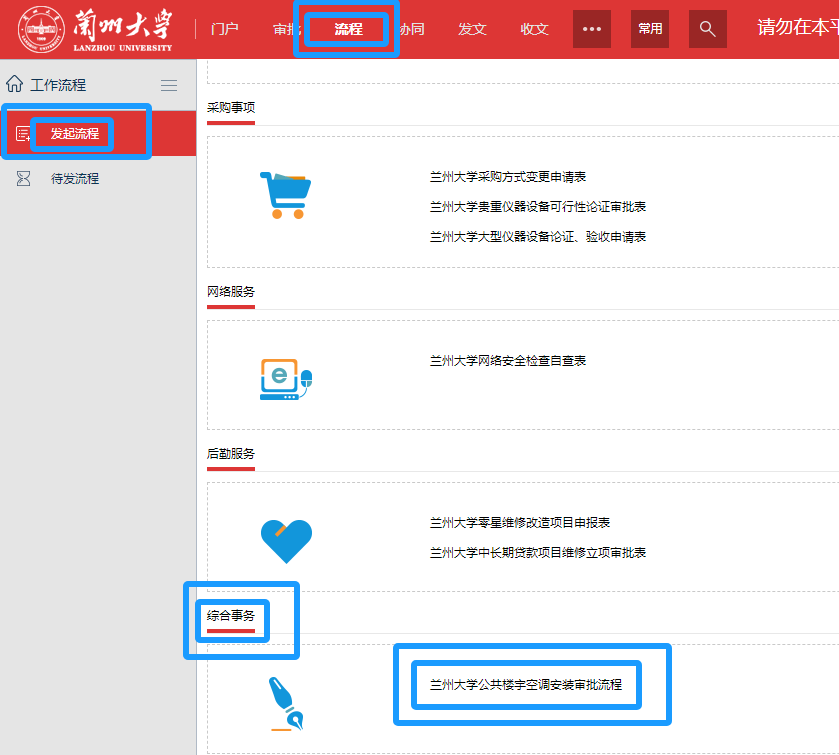Collapse the sidebar using the hamburger icon
Viewport: 839px width, 755px height.
point(169,85)
